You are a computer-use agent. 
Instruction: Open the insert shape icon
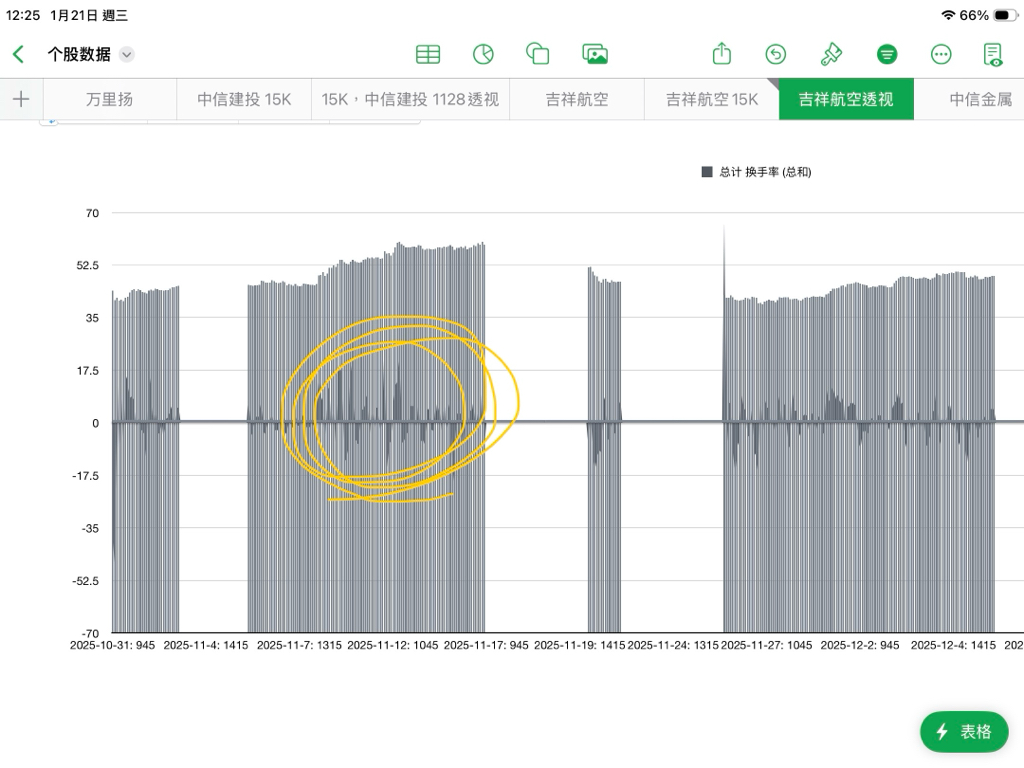[x=538, y=54]
